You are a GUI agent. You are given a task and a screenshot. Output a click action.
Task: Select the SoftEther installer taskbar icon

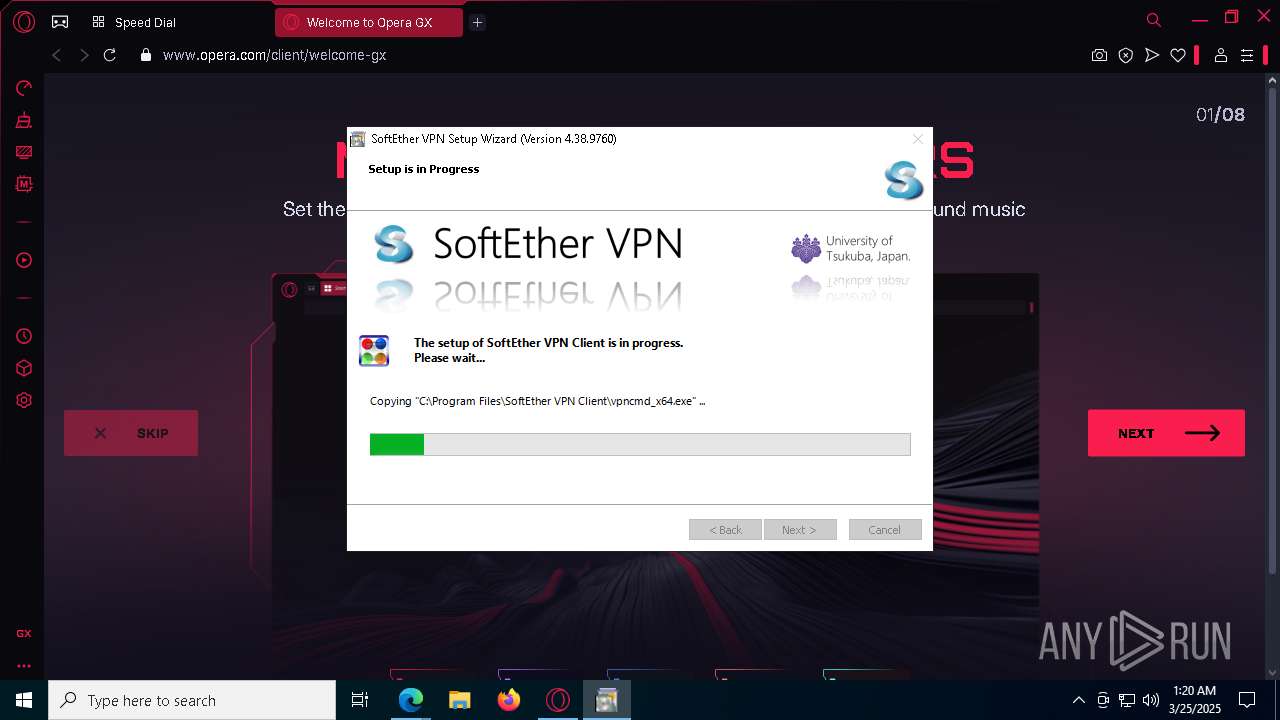(x=606, y=700)
